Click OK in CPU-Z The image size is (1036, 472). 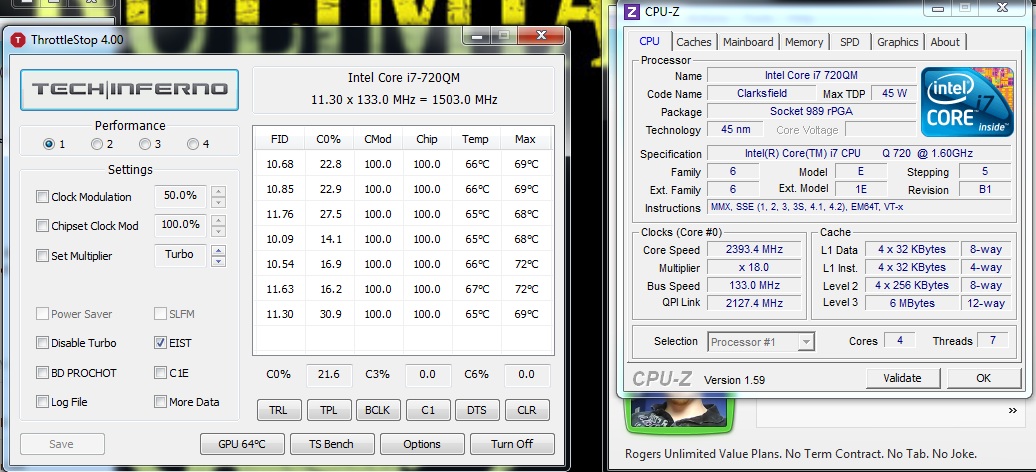click(x=983, y=378)
